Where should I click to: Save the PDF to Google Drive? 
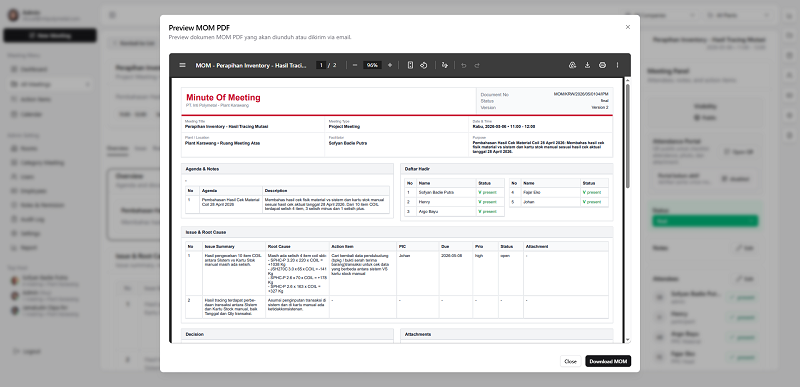tap(572, 65)
